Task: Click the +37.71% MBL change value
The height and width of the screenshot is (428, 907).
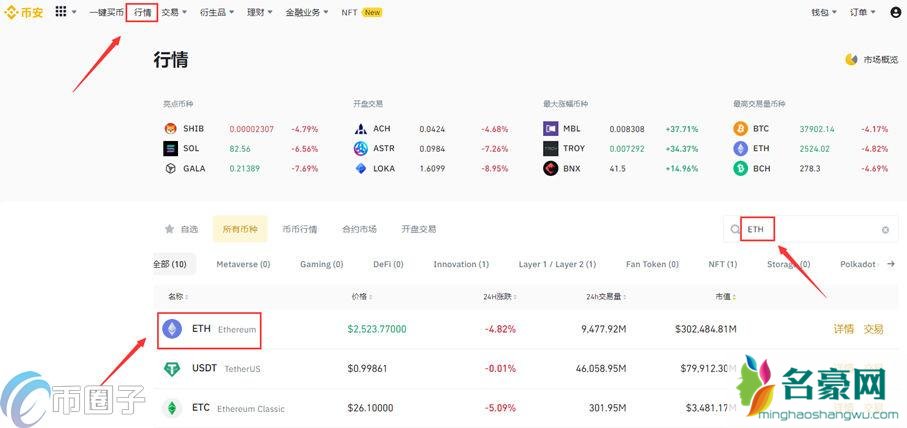Action: 682,128
